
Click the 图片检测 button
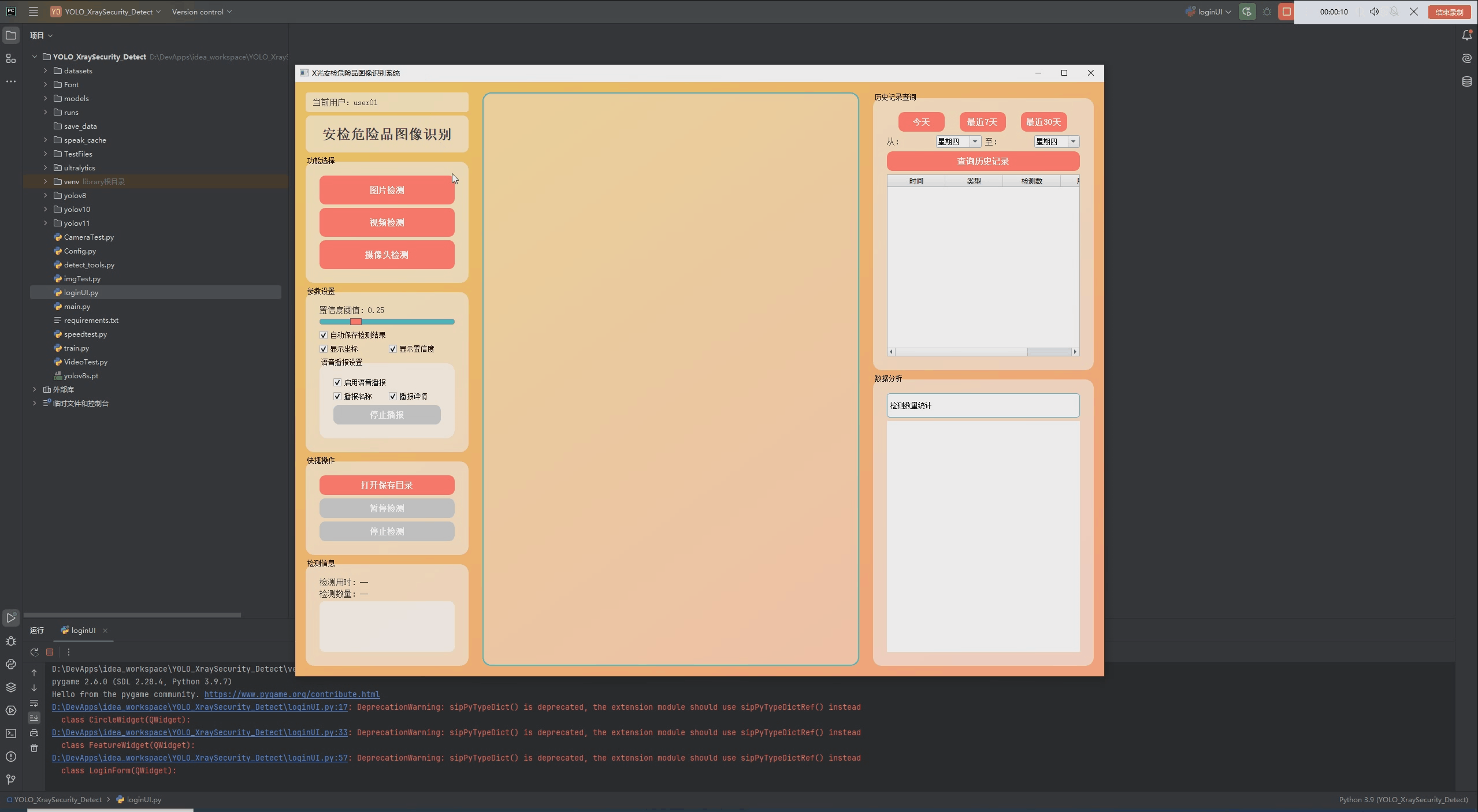387,190
